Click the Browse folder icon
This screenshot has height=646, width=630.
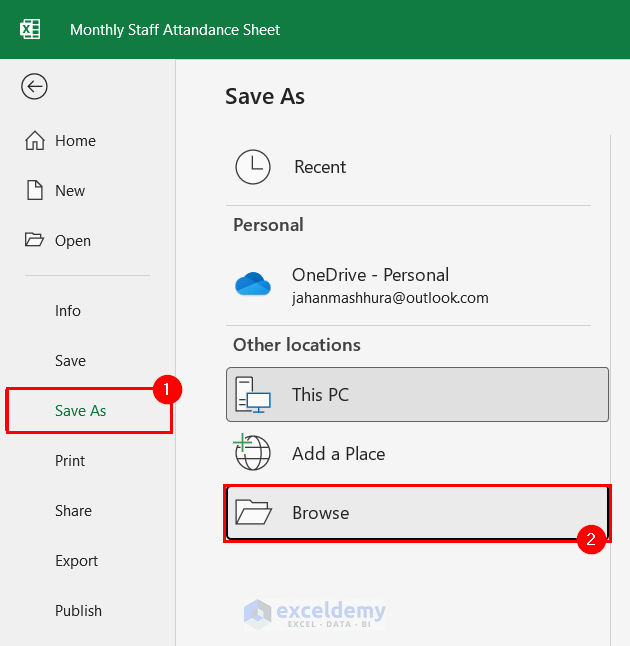point(253,513)
